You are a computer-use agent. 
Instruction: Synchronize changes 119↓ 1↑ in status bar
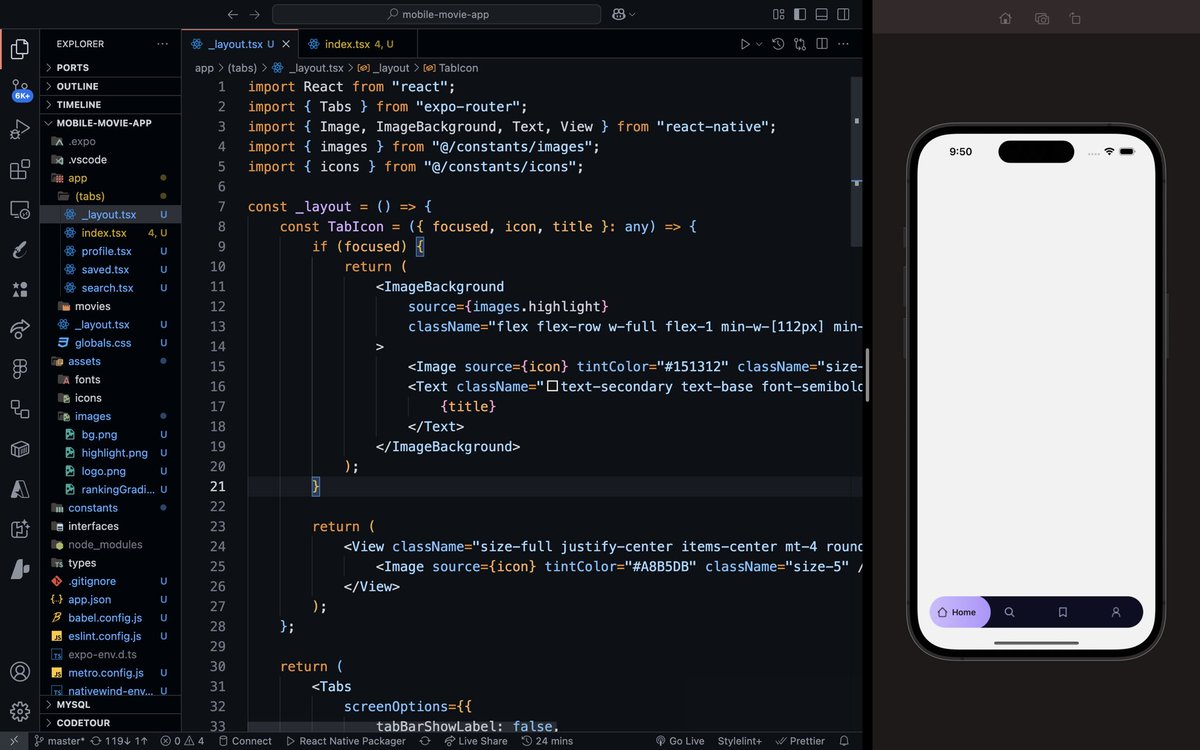pyautogui.click(x=119, y=741)
